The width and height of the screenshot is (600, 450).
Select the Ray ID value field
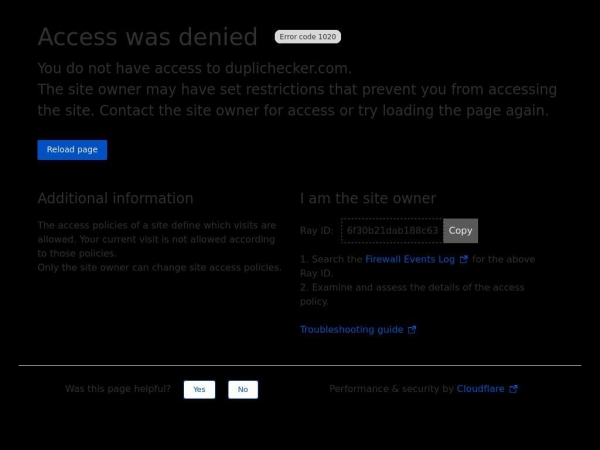[392, 230]
